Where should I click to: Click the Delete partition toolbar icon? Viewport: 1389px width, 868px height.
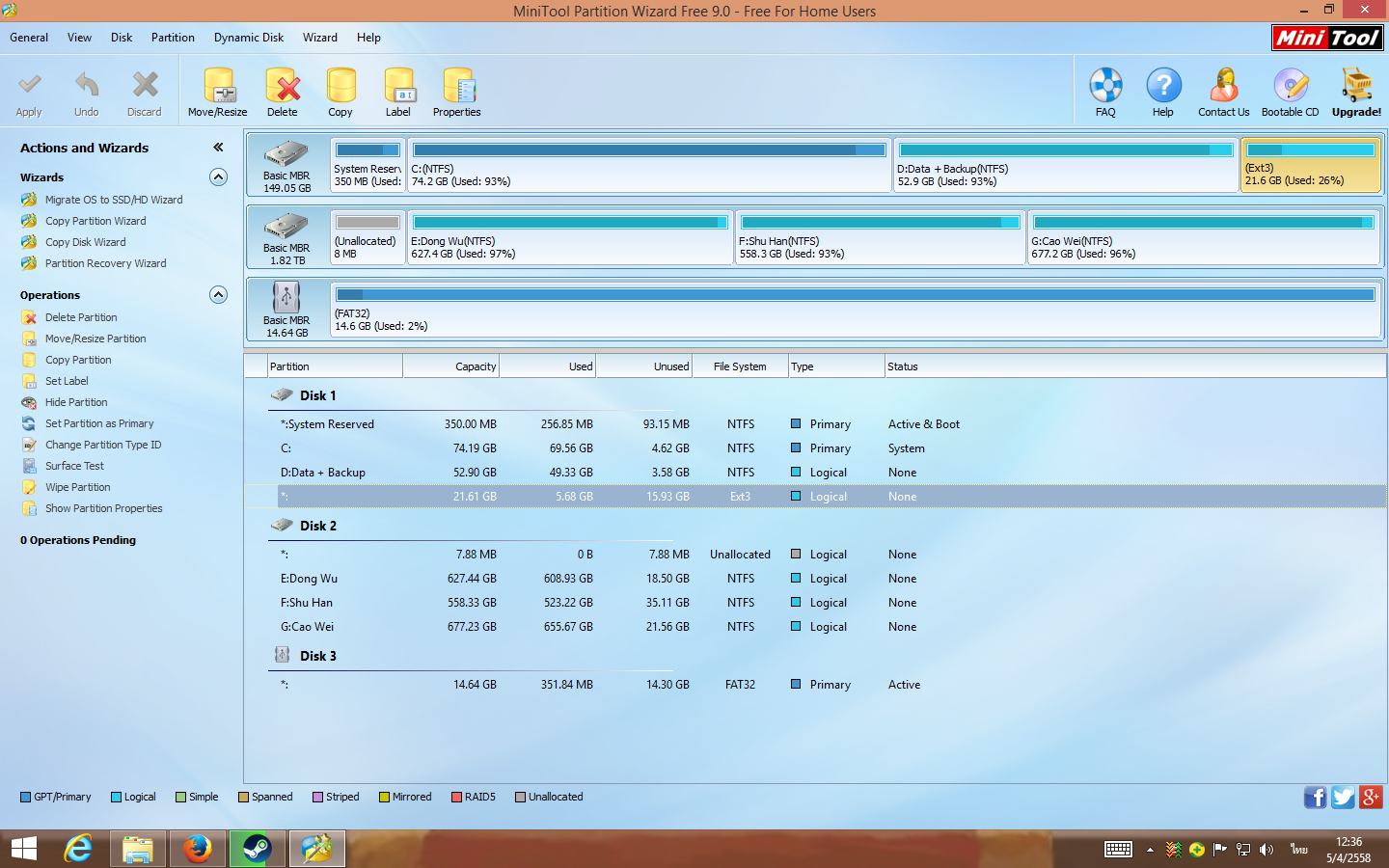[283, 86]
